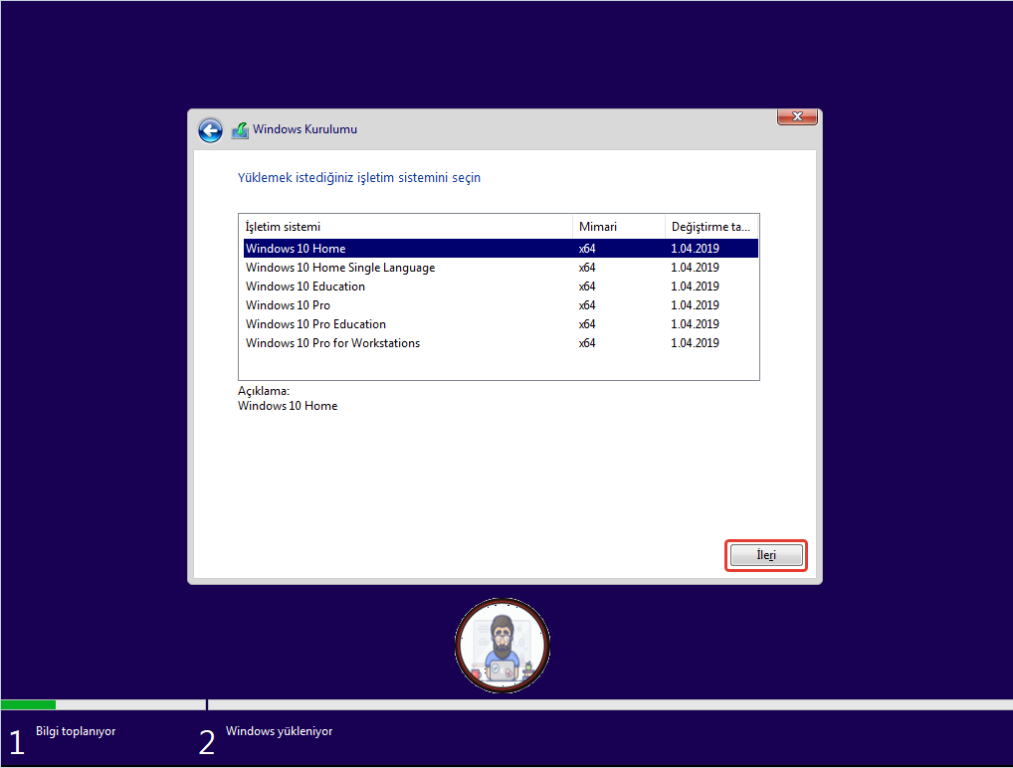This screenshot has height=768, width=1013.
Task: Click the İşletim sistemi column header
Action: [406, 227]
